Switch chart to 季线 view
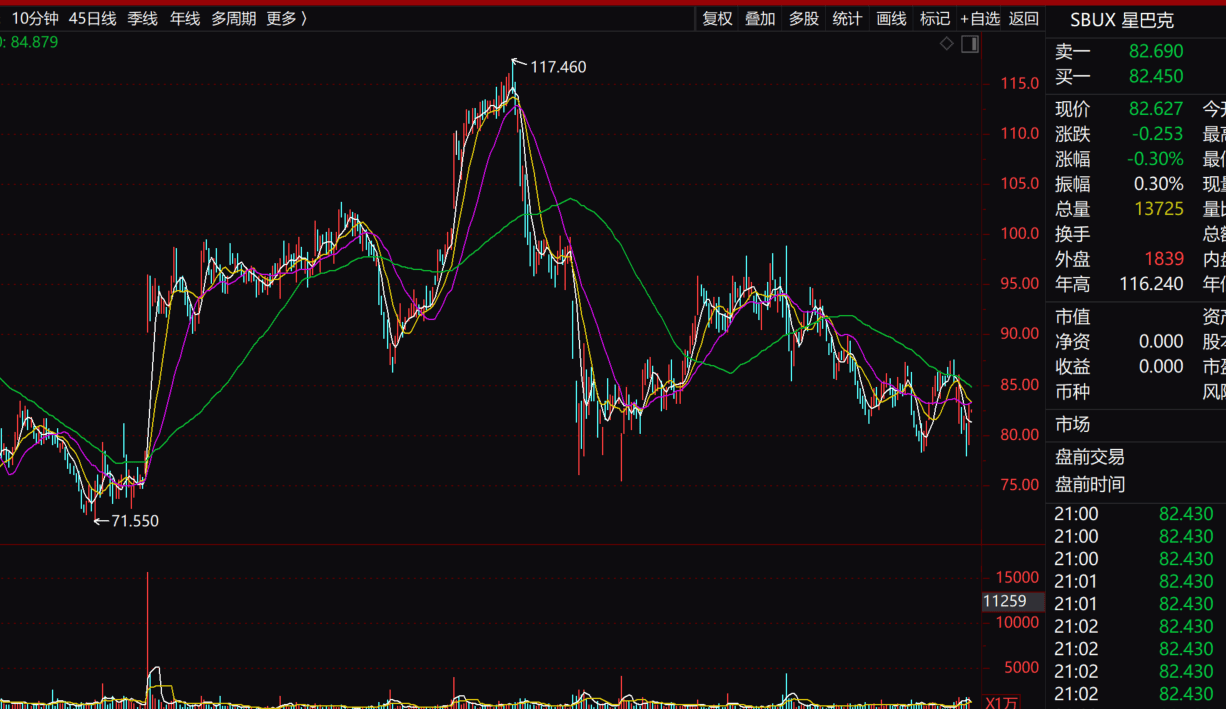 [142, 18]
